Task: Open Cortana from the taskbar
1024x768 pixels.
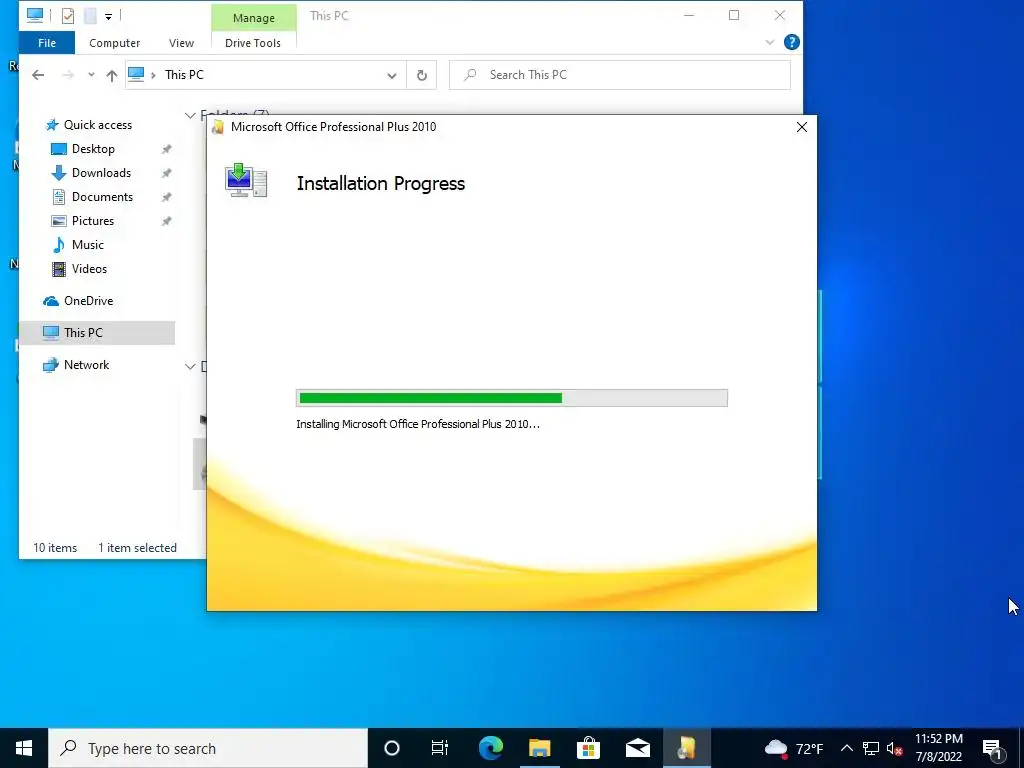Action: (x=391, y=748)
